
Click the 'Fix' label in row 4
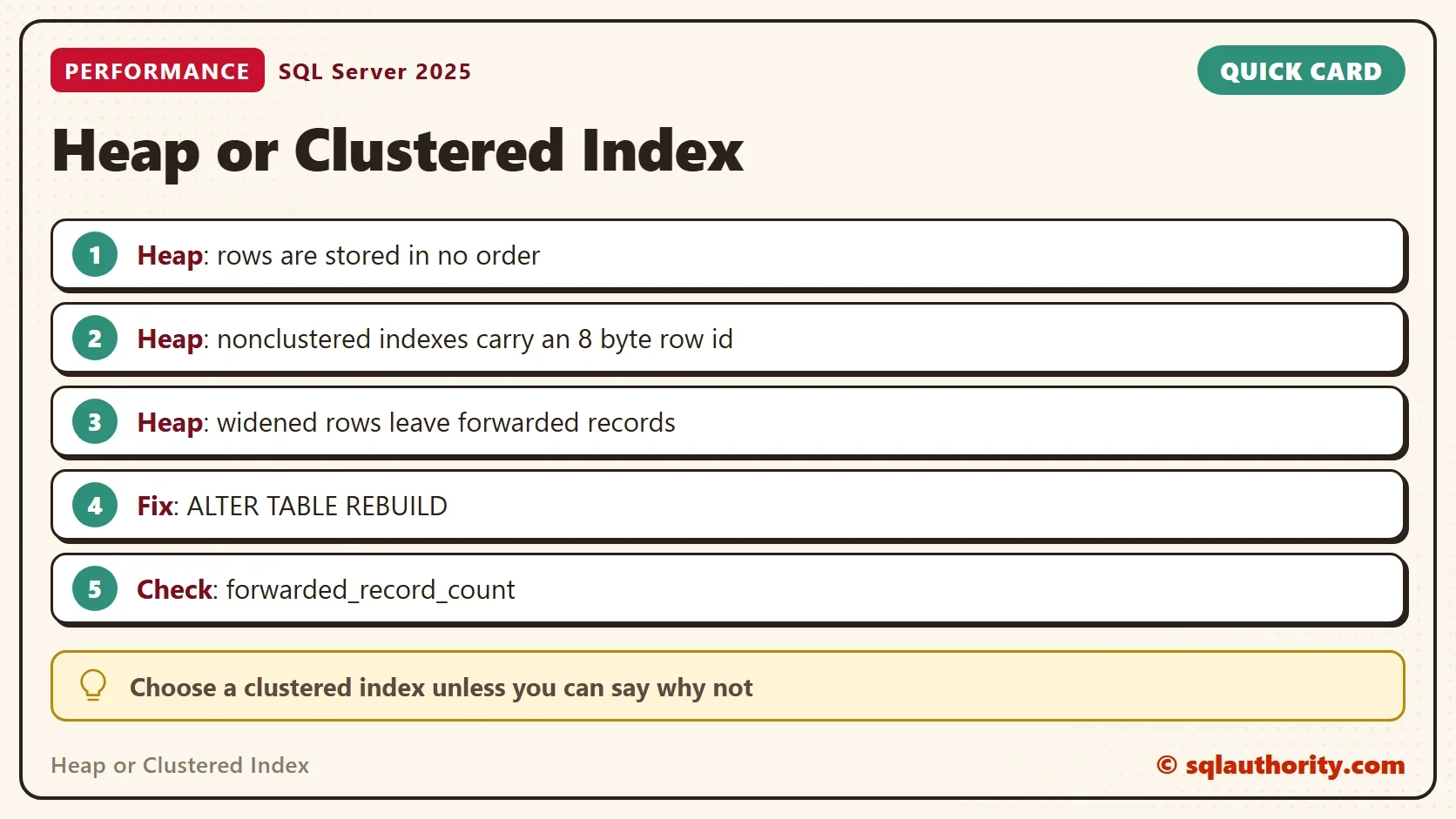pos(155,507)
